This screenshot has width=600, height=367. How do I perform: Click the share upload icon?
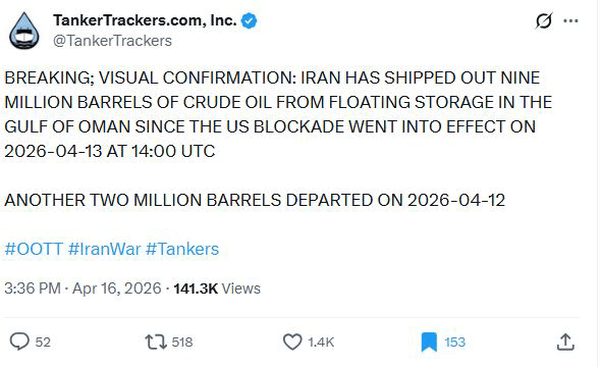(x=566, y=342)
